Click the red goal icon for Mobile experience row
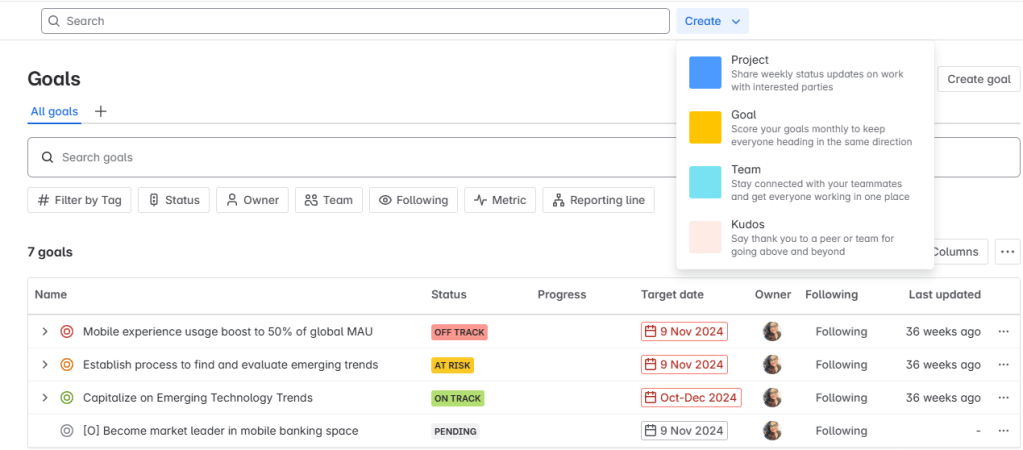Screen dimensions: 1023x450 click(x=67, y=332)
